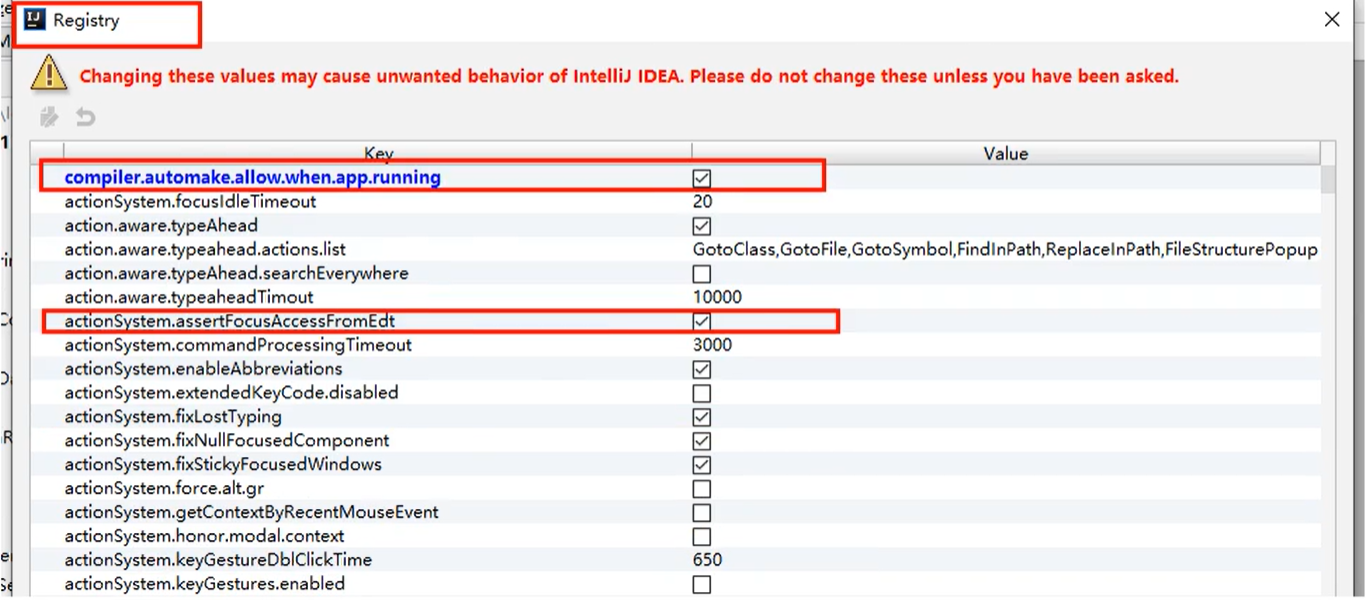Close the Registry dialog
Screen dimensions: 1366x600
(1333, 19)
